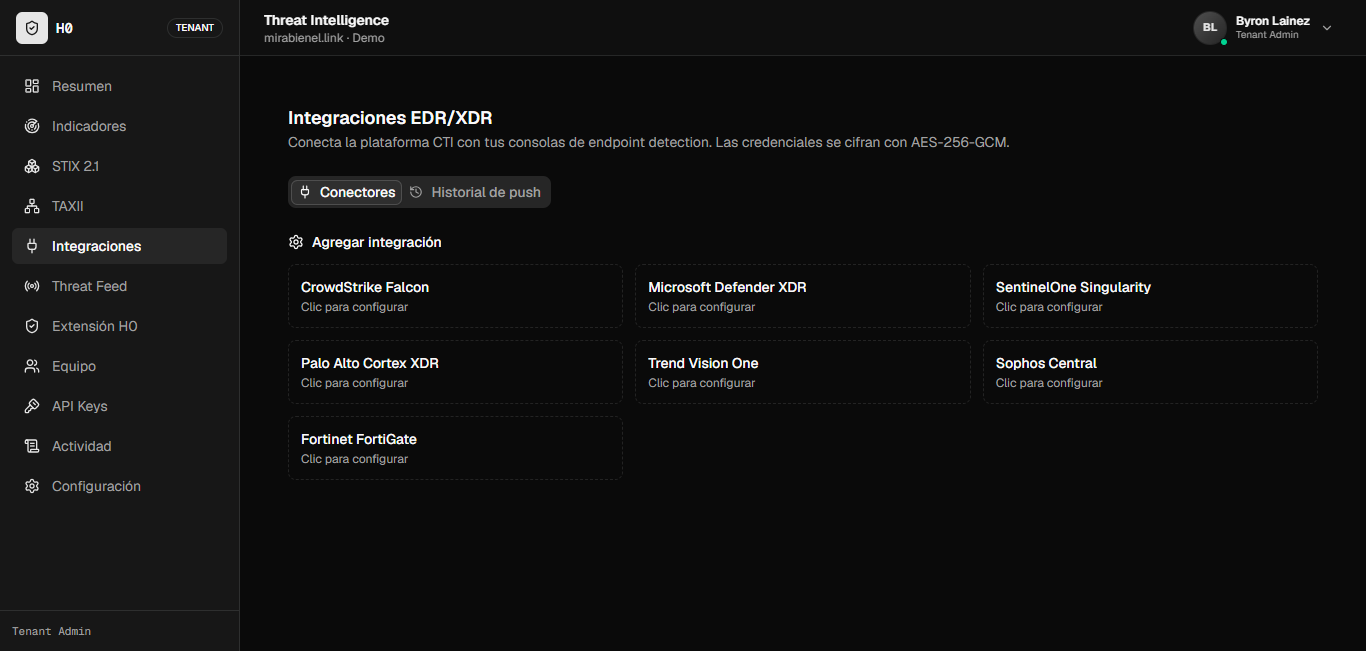Open Threat Feed page

119,286
